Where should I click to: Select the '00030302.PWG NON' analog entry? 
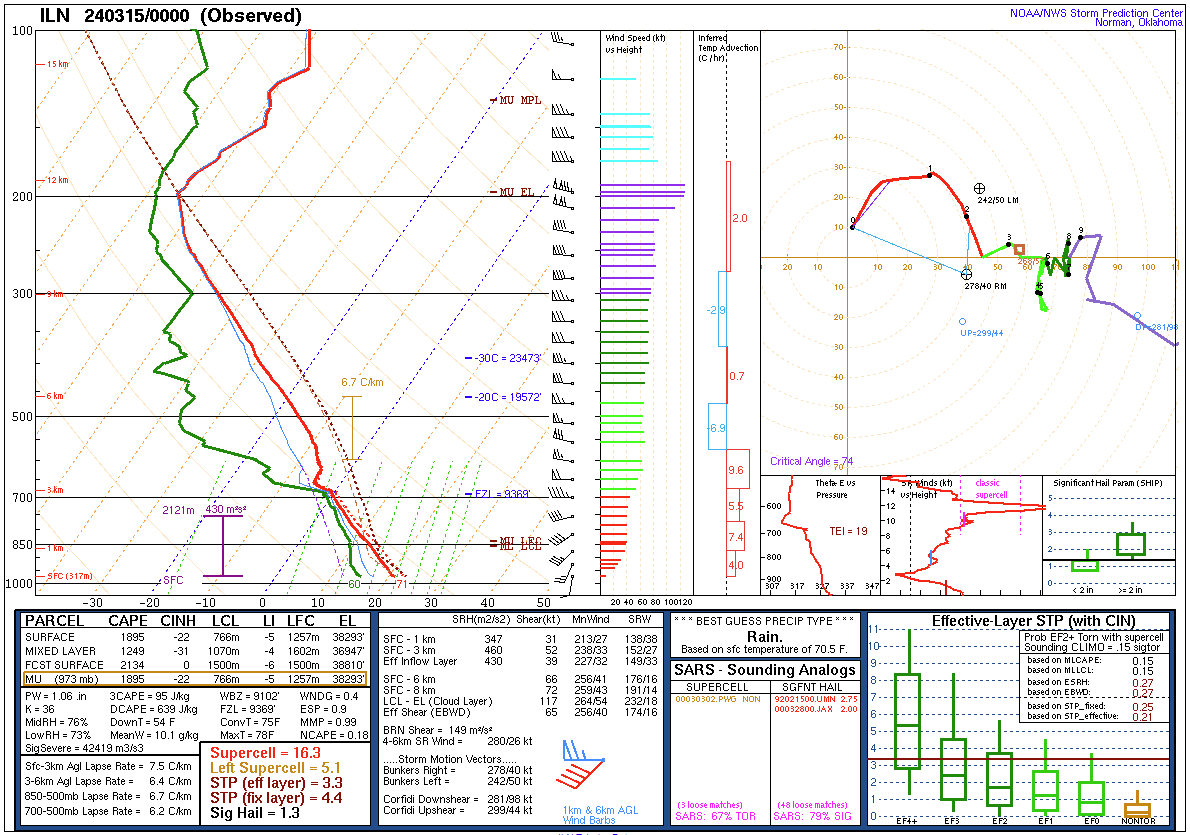pyautogui.click(x=718, y=699)
